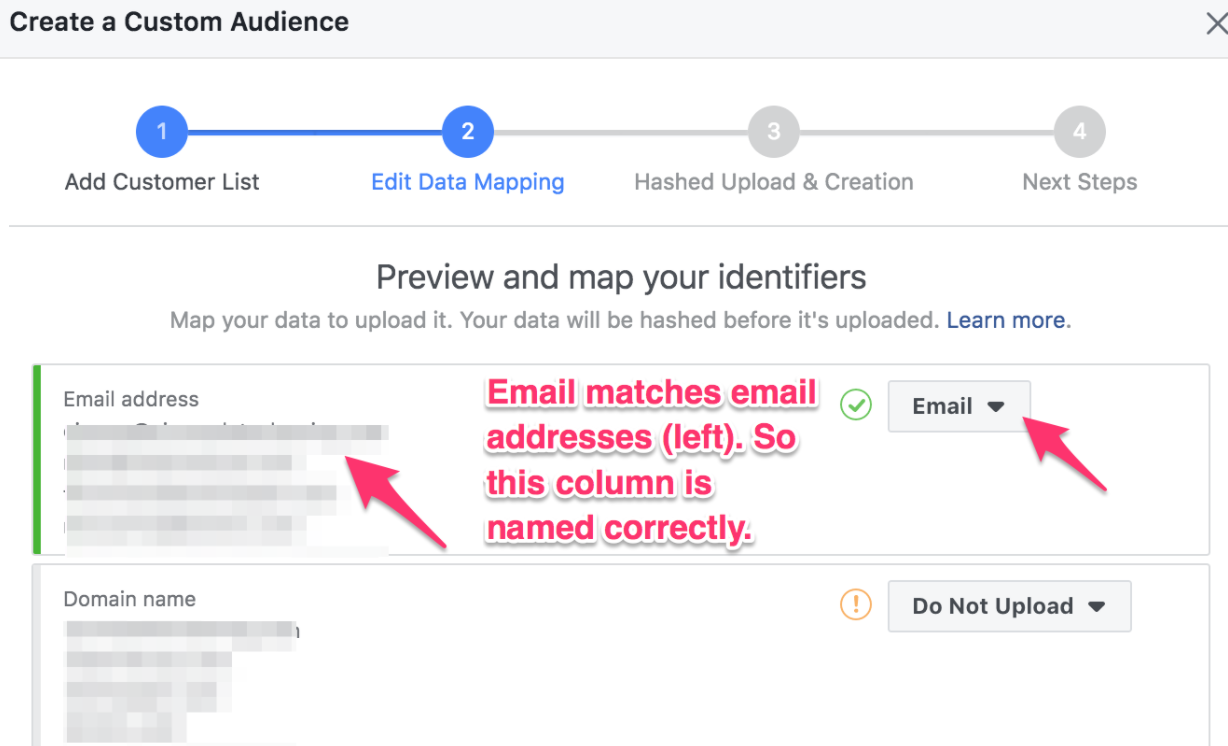
Task: Close the Create a Custom Audience dialog
Action: click(x=1215, y=24)
